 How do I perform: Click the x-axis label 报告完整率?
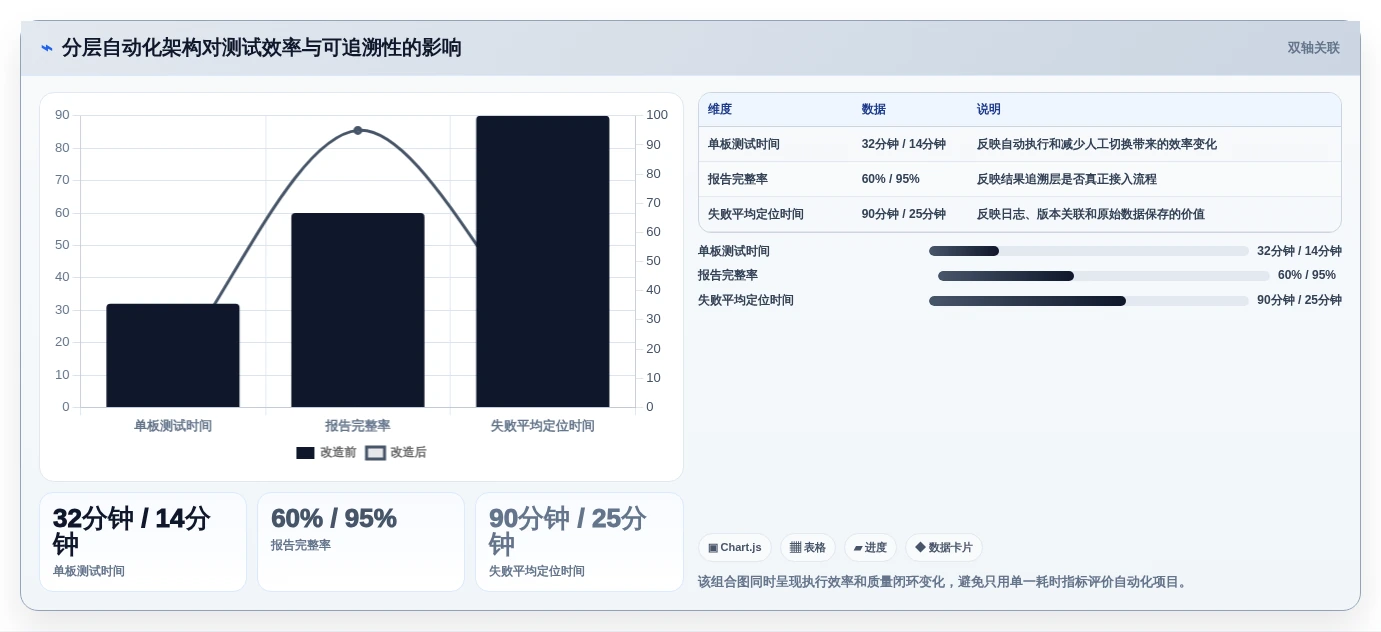click(358, 426)
